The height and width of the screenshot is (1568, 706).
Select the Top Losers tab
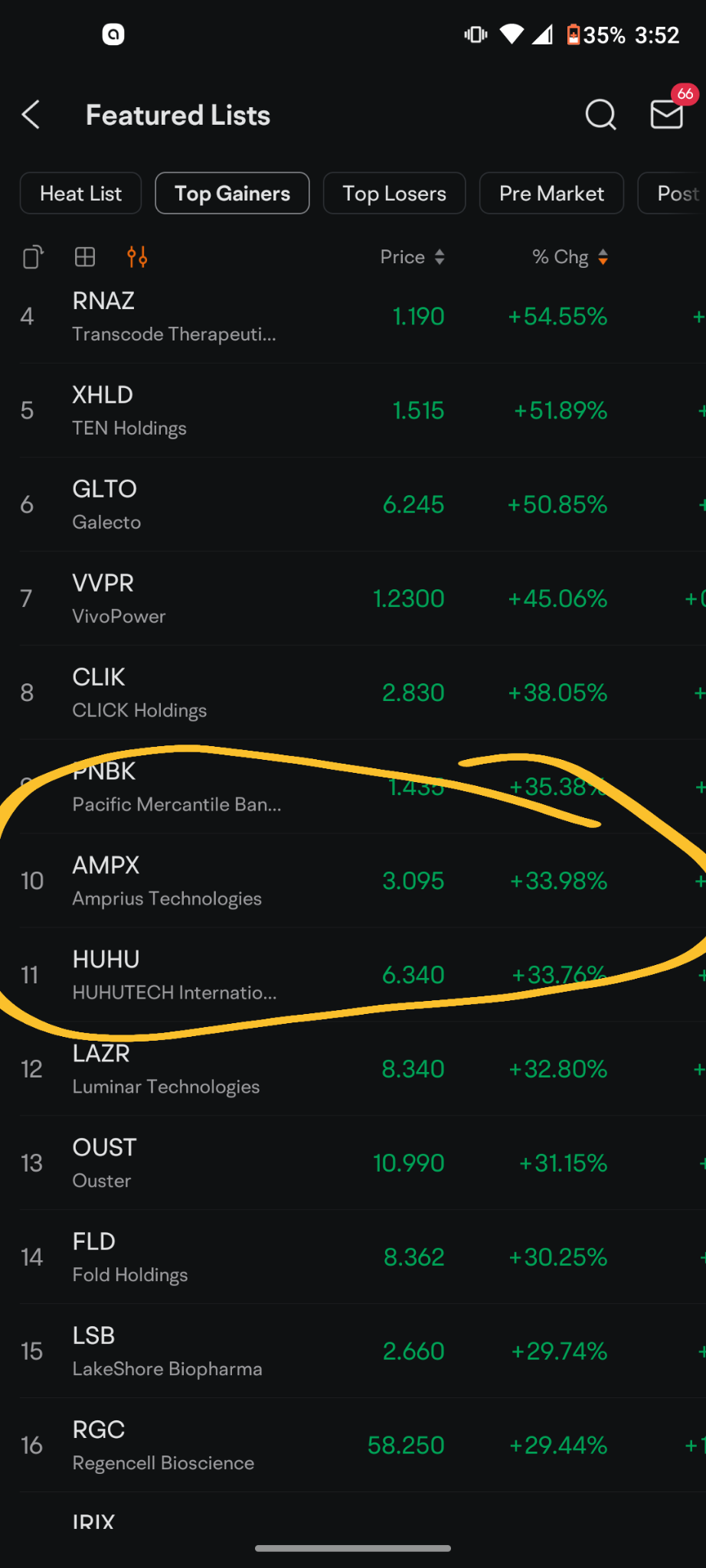click(x=394, y=194)
